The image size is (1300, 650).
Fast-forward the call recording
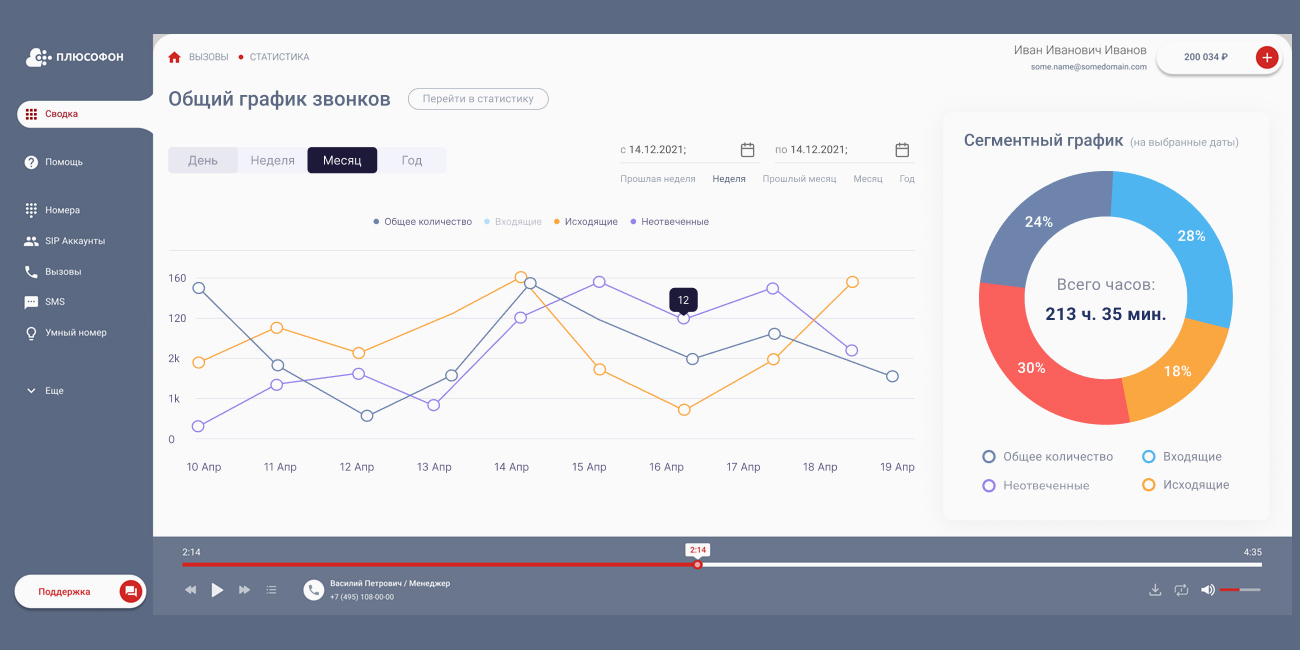[x=244, y=590]
